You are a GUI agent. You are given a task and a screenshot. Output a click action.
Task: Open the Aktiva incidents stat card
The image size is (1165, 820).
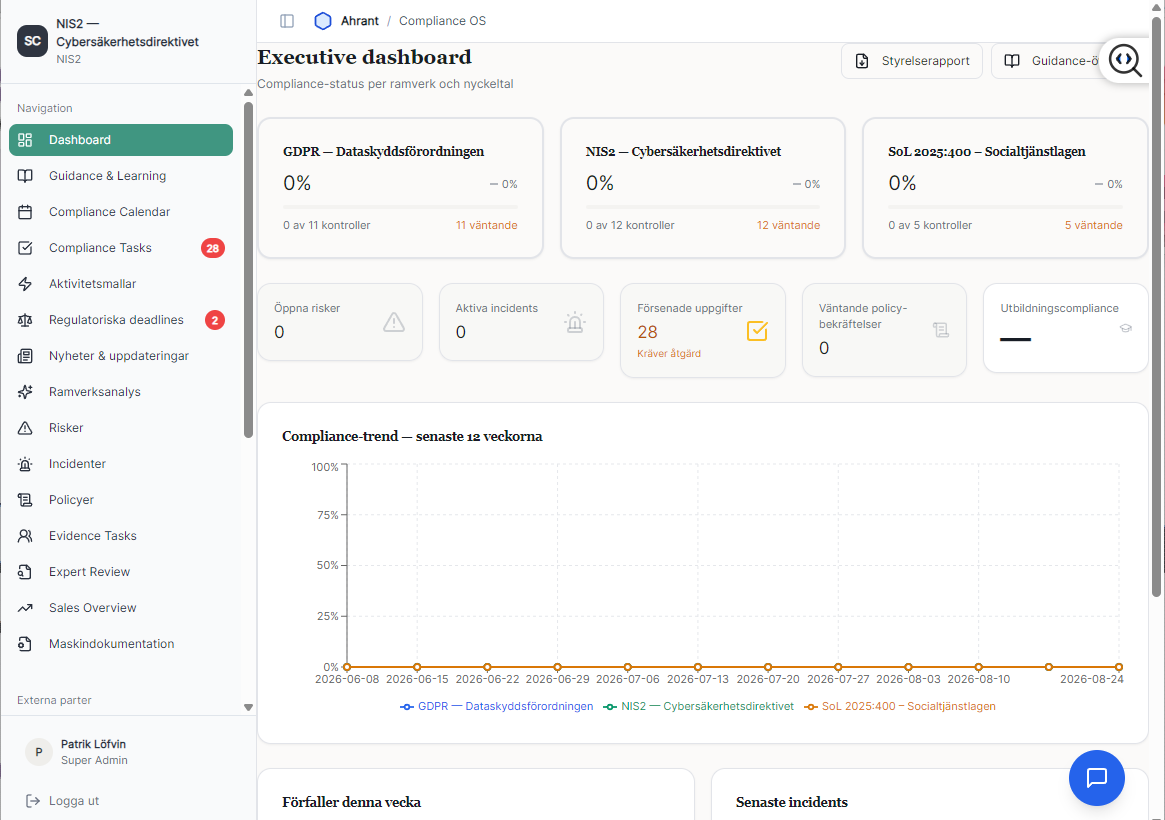point(522,322)
